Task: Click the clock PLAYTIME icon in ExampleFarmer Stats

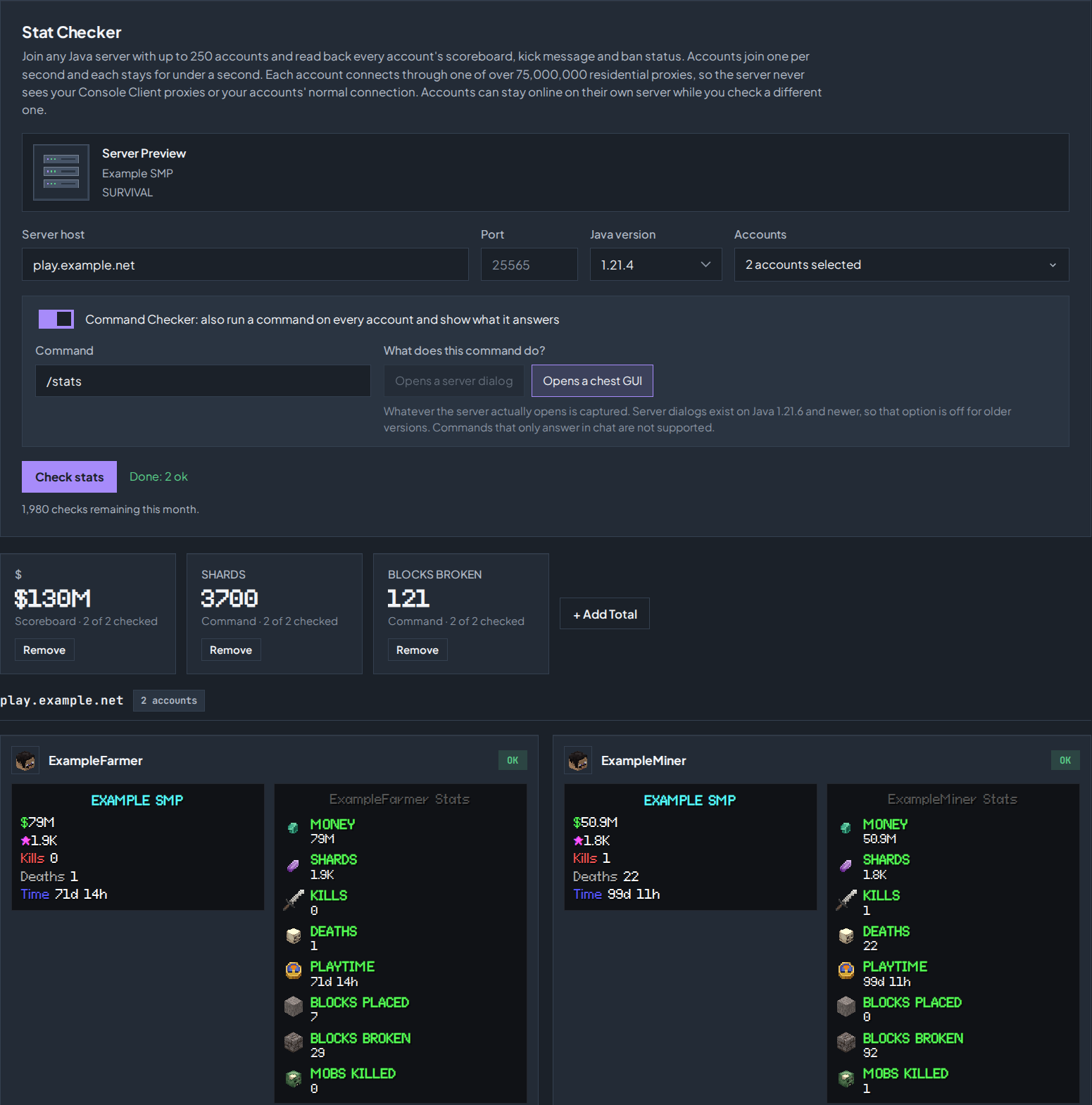Action: click(294, 971)
